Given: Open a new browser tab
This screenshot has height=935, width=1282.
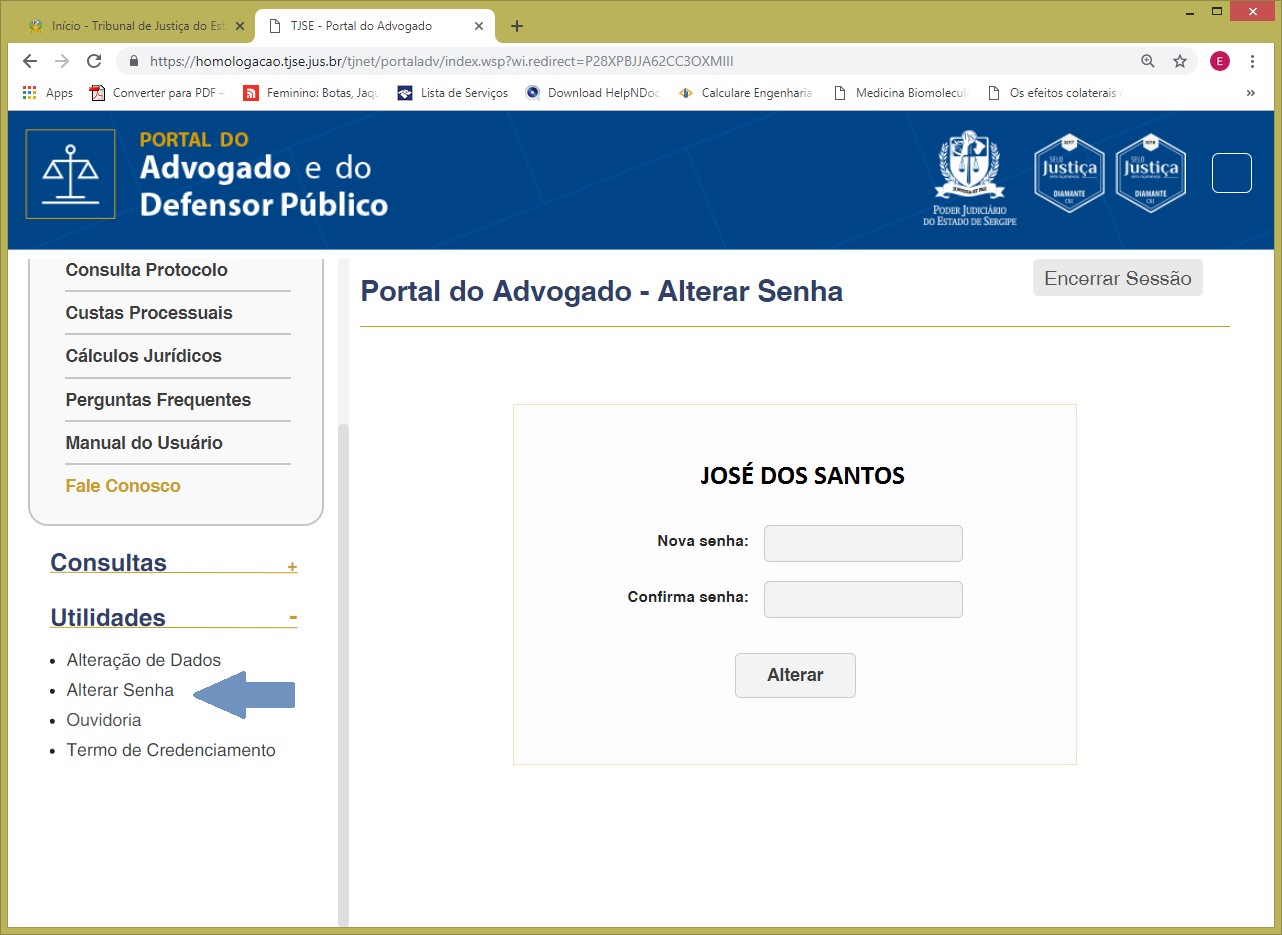Looking at the screenshot, I should pos(517,26).
